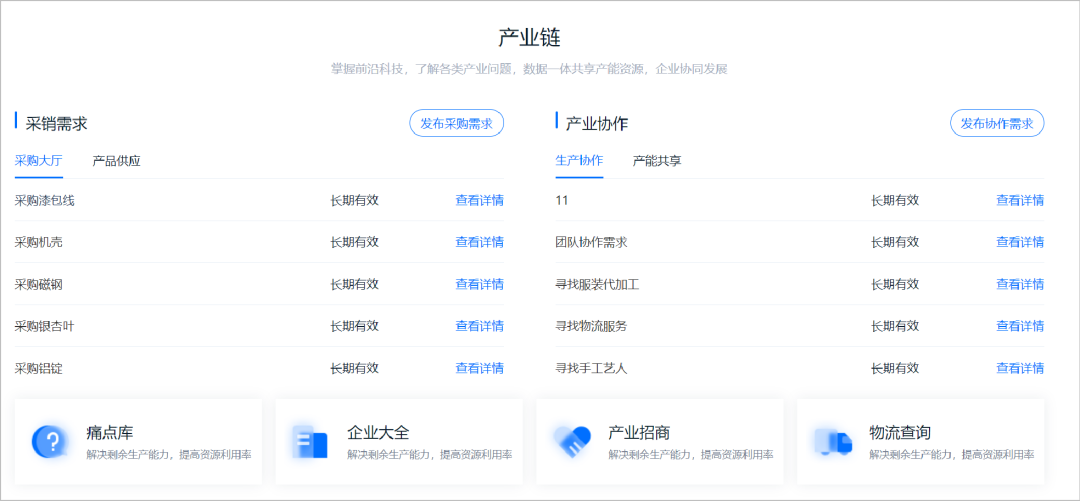This screenshot has height=501, width=1080.
Task: Click the 产业招商 handshake icon
Action: point(572,442)
